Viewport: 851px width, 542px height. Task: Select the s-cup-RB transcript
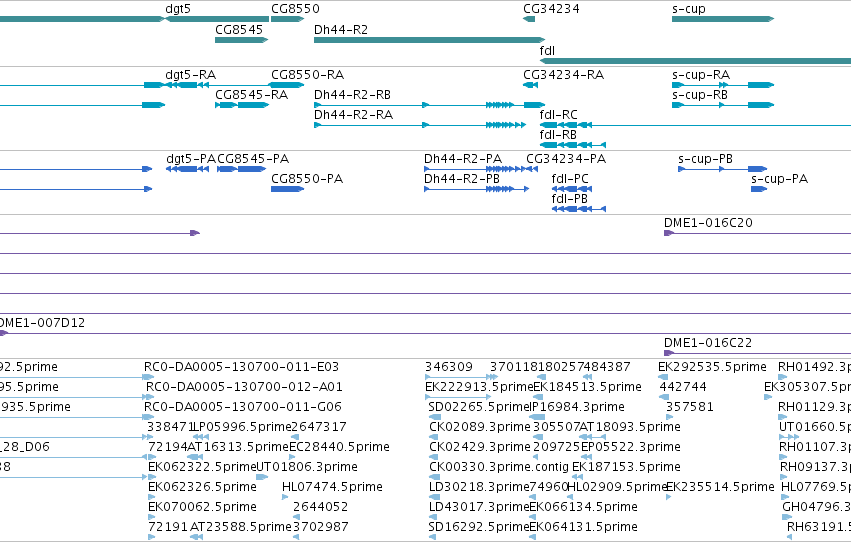click(723, 105)
